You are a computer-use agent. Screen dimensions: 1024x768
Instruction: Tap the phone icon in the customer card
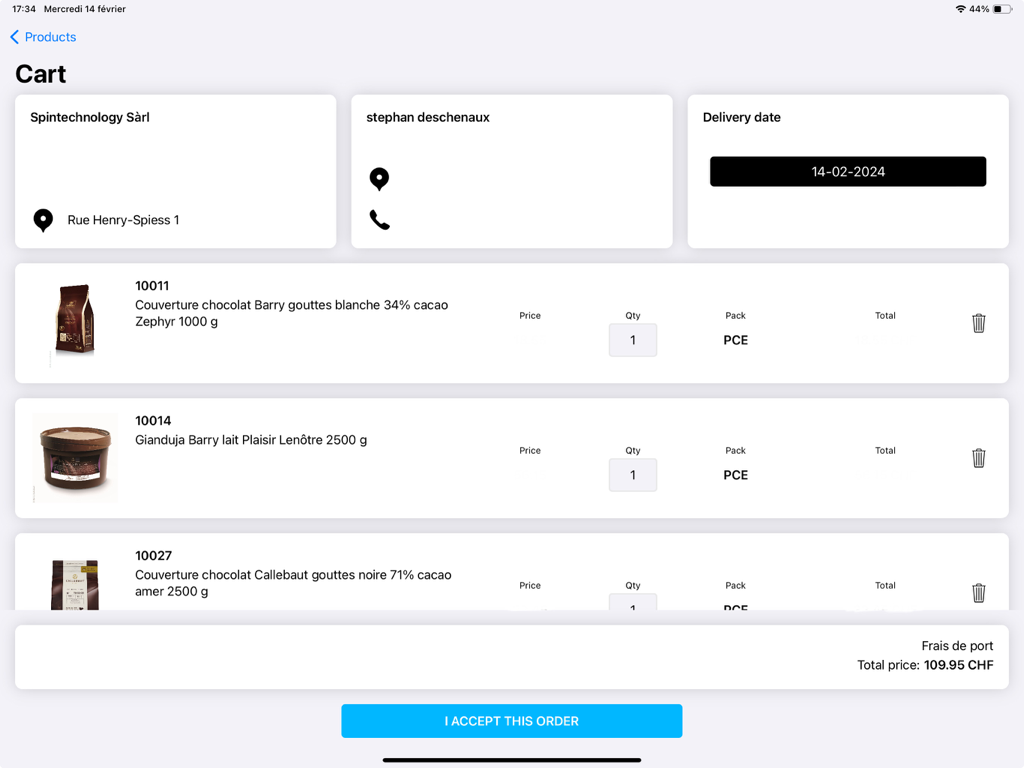pos(379,222)
